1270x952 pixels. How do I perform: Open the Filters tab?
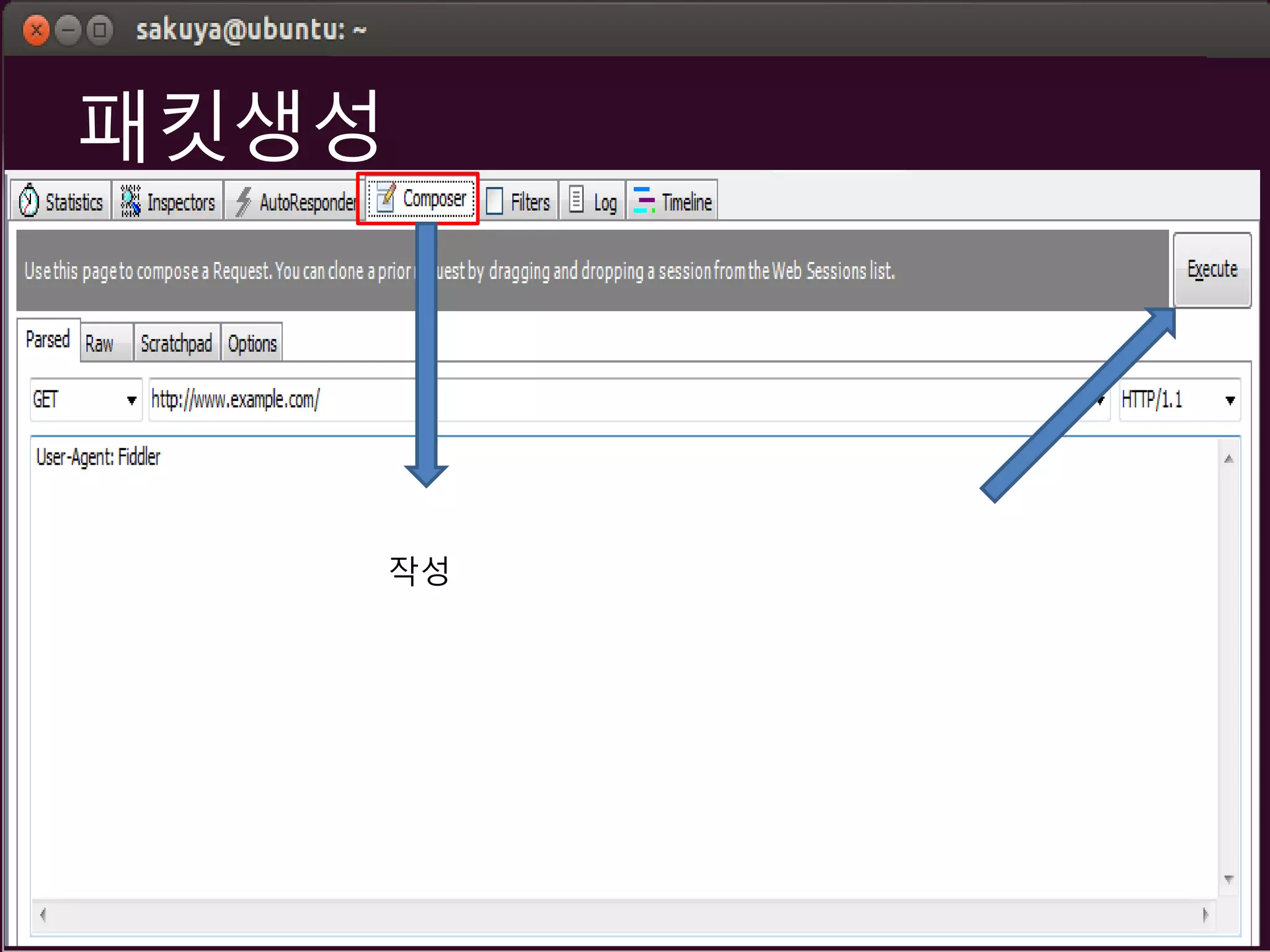tap(520, 200)
